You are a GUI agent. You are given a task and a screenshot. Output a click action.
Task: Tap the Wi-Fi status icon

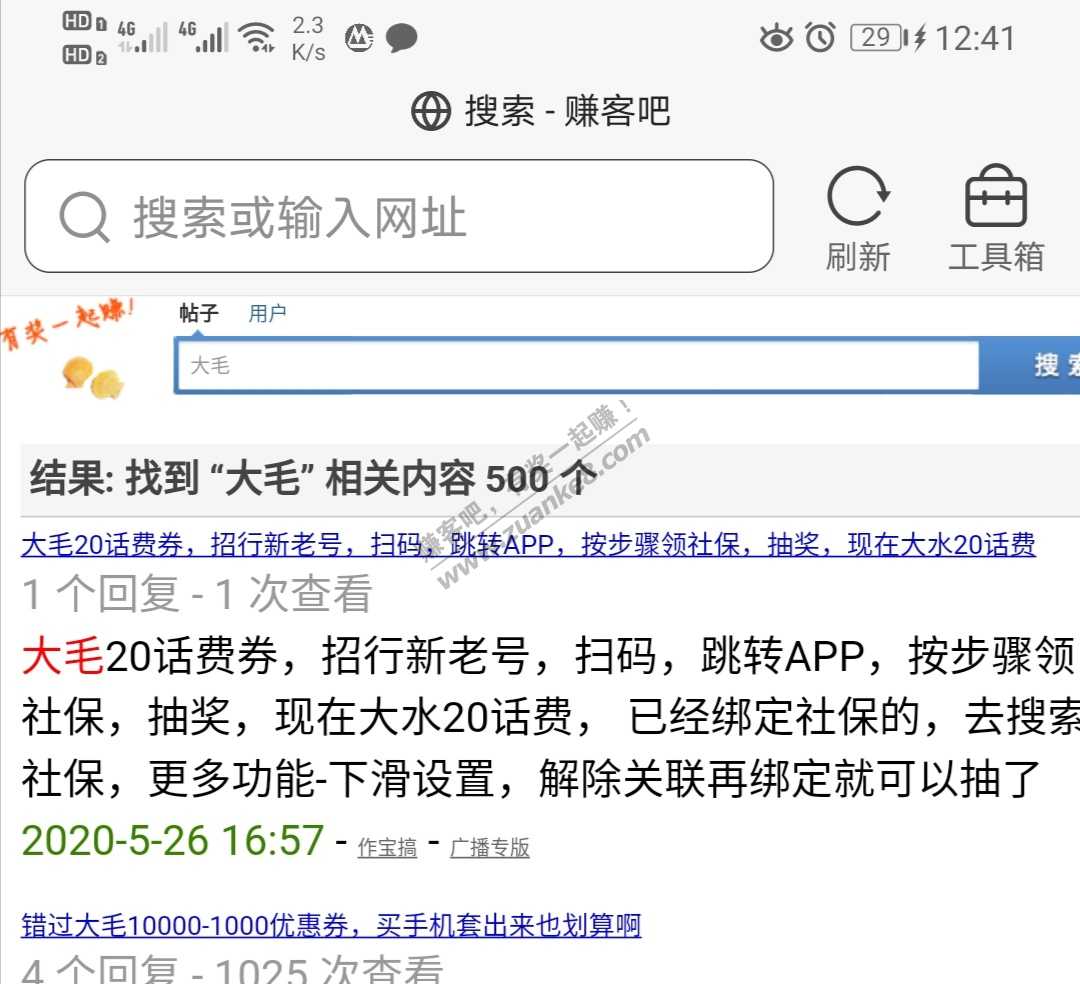[258, 38]
